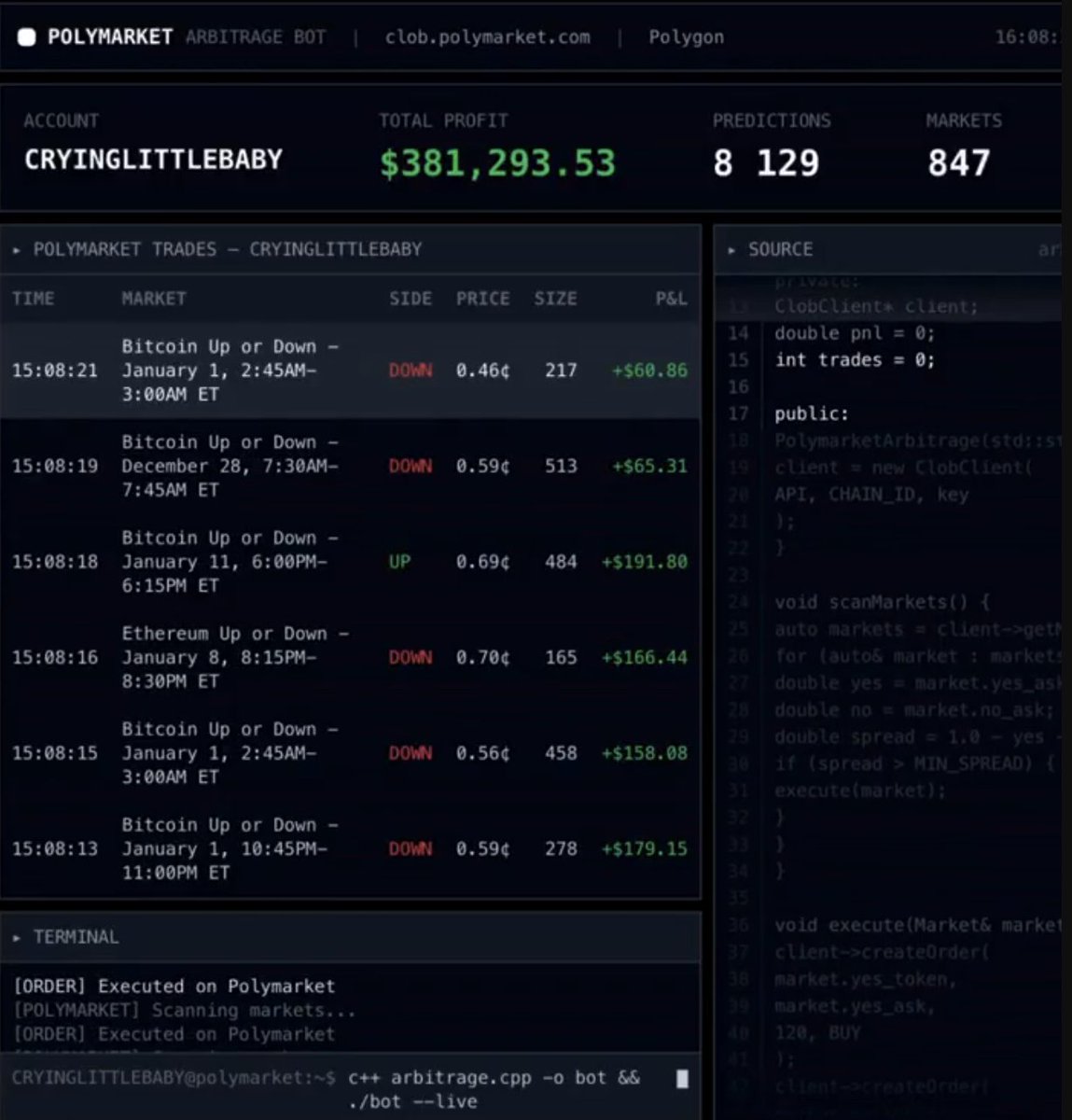Click size value 165
The image size is (1072, 1120).
point(561,657)
